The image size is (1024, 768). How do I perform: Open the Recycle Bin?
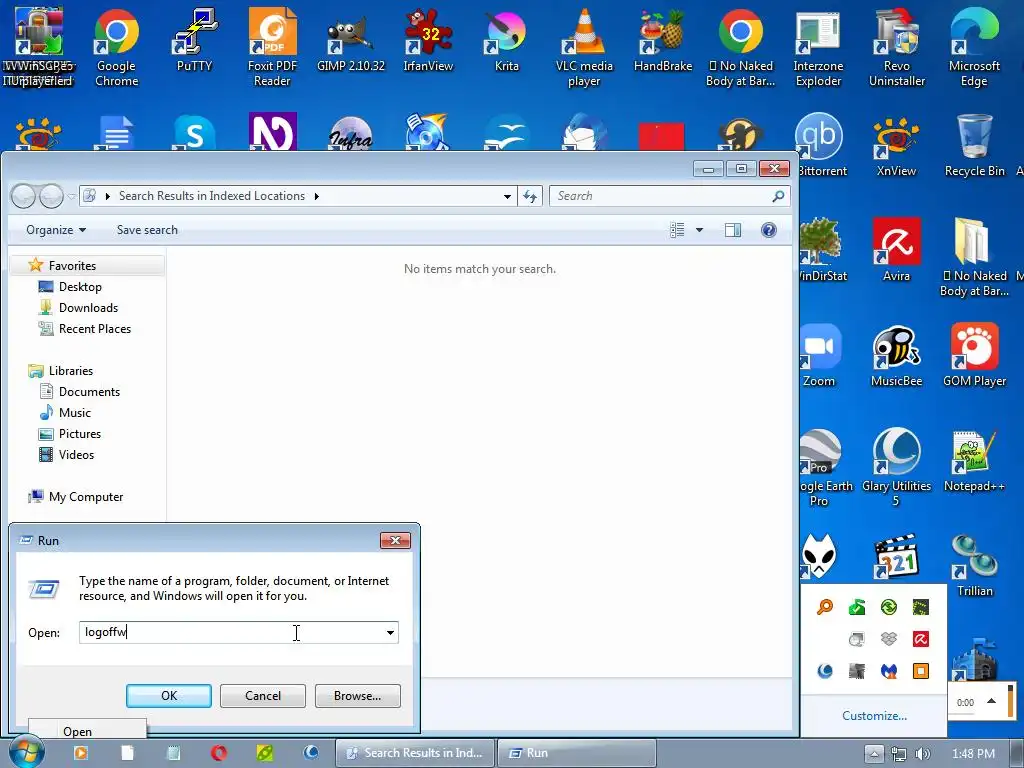(x=974, y=145)
